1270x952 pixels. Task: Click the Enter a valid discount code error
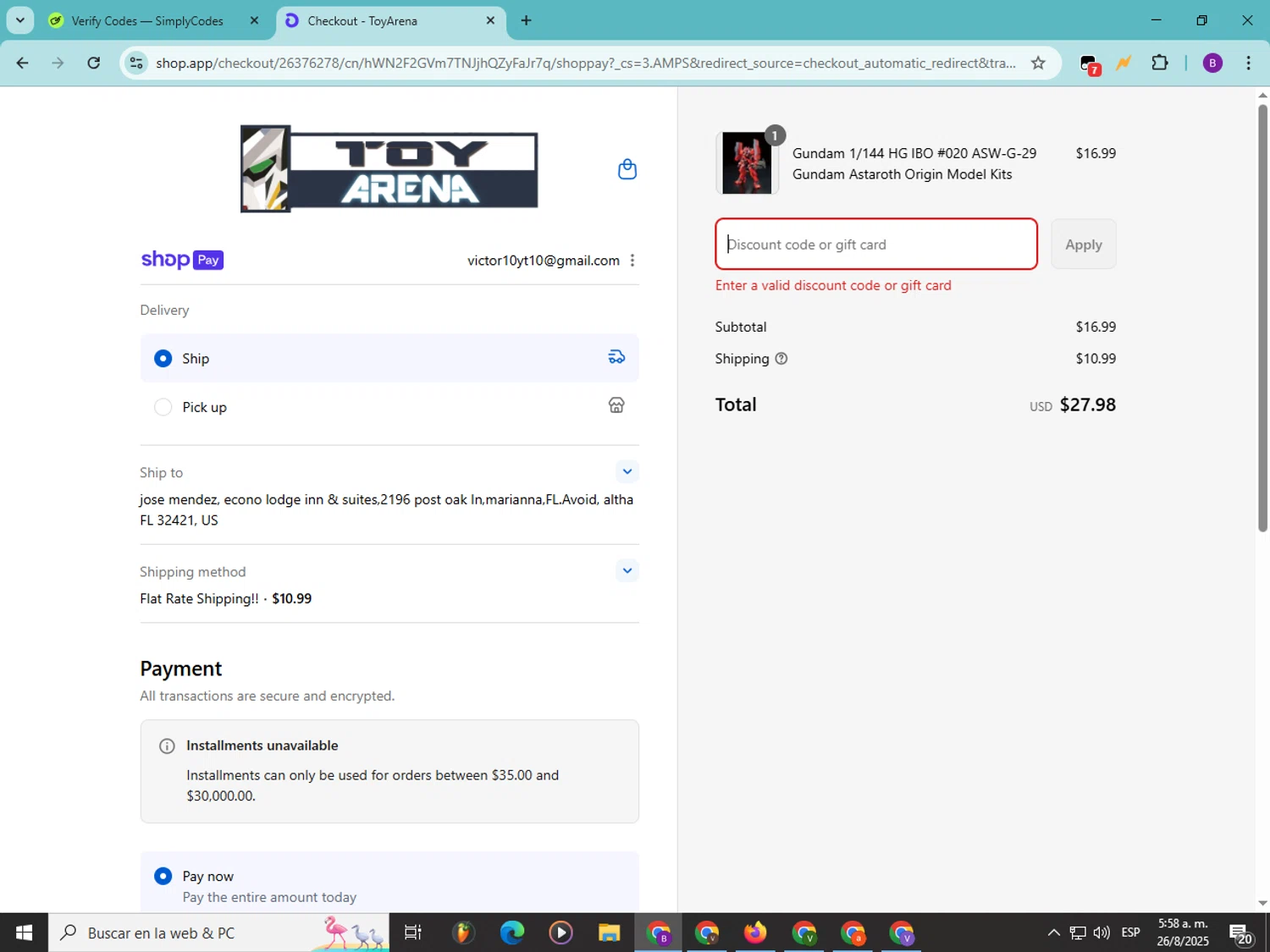pos(833,285)
